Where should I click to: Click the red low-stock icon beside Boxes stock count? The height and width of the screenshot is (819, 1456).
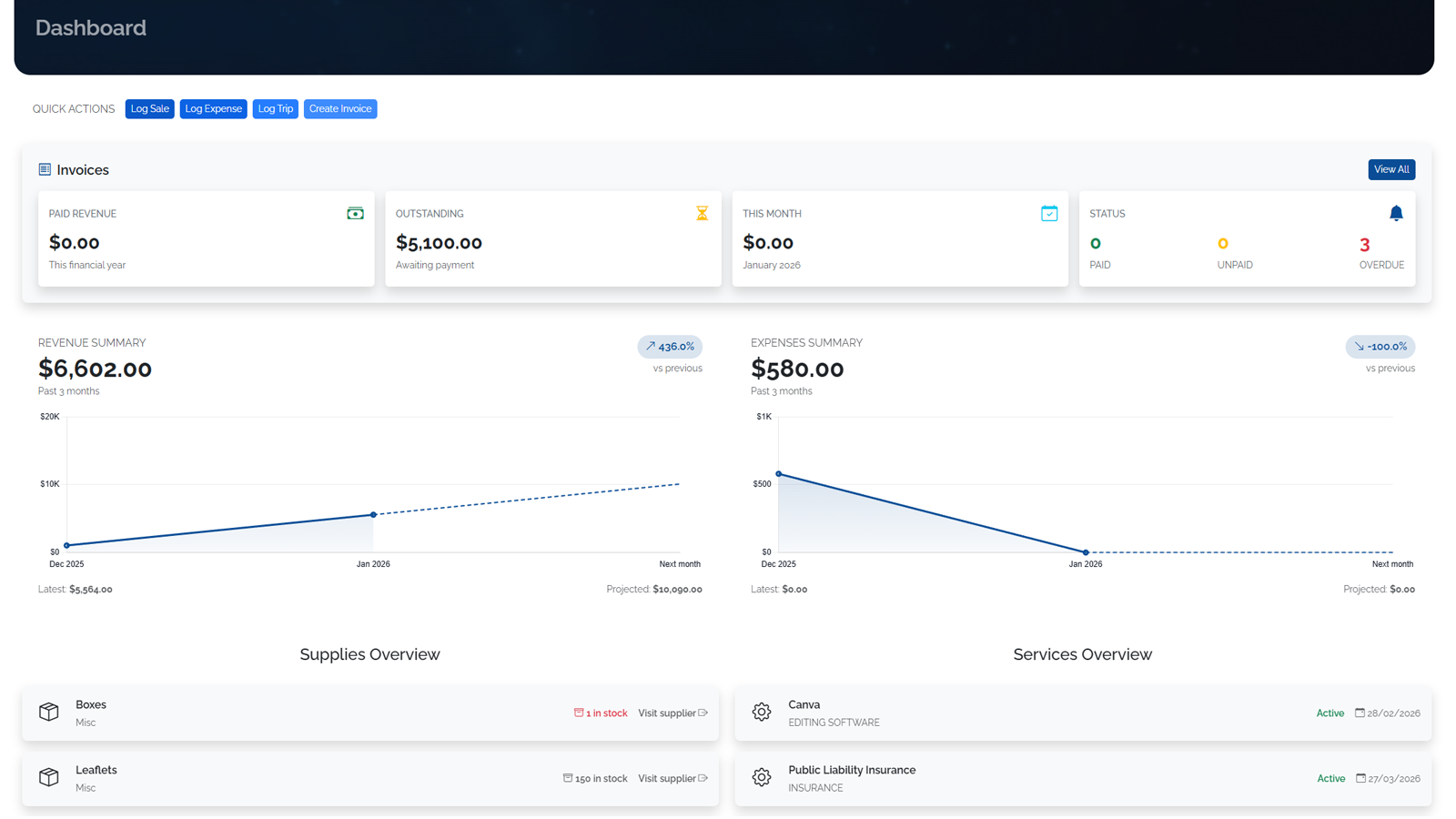(578, 713)
